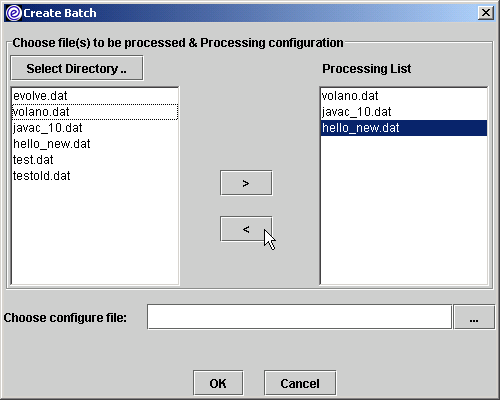The width and height of the screenshot is (500, 400).
Task: Select javac_10.dat in the Processing List
Action: (404, 112)
